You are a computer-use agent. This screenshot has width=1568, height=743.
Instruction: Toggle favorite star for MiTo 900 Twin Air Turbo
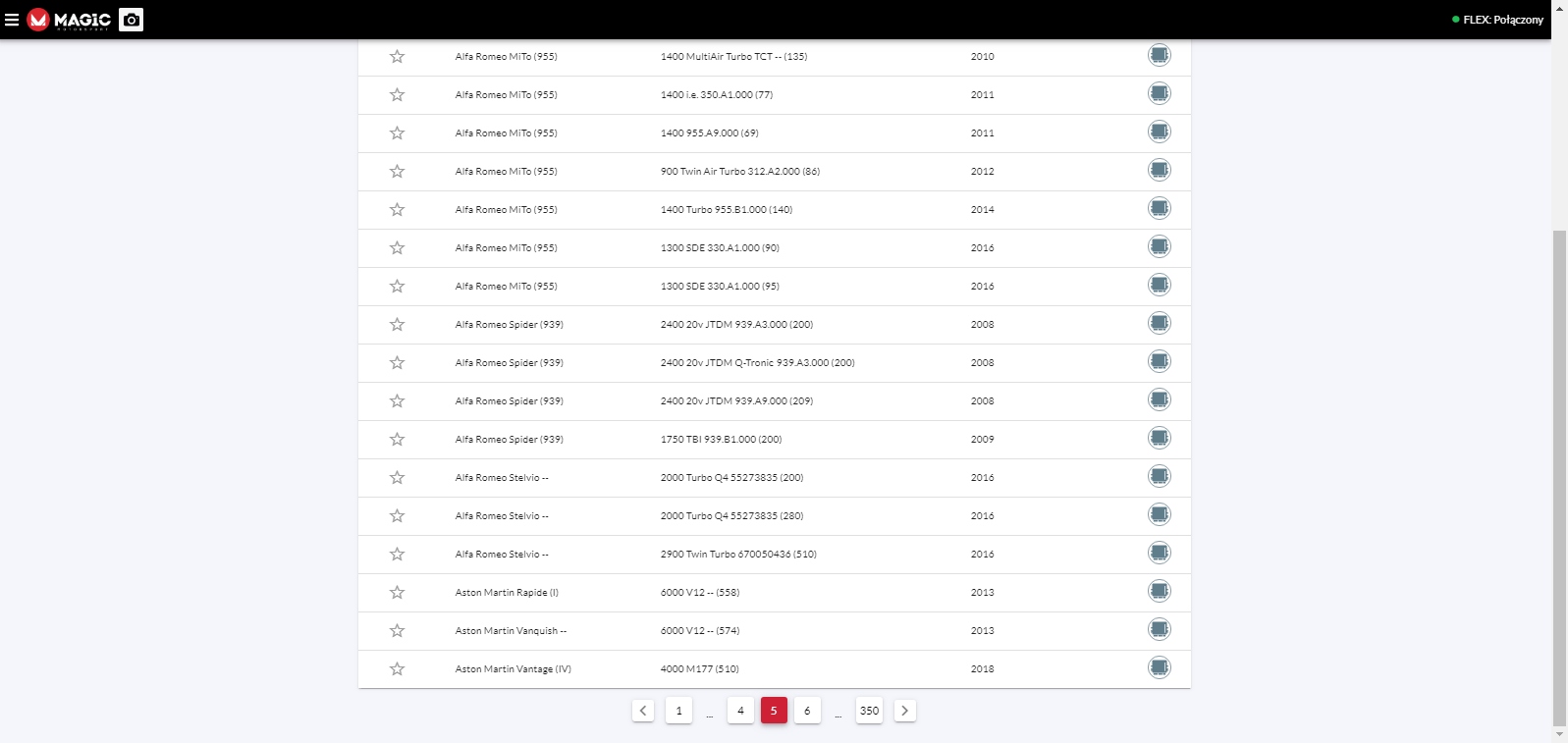click(397, 171)
